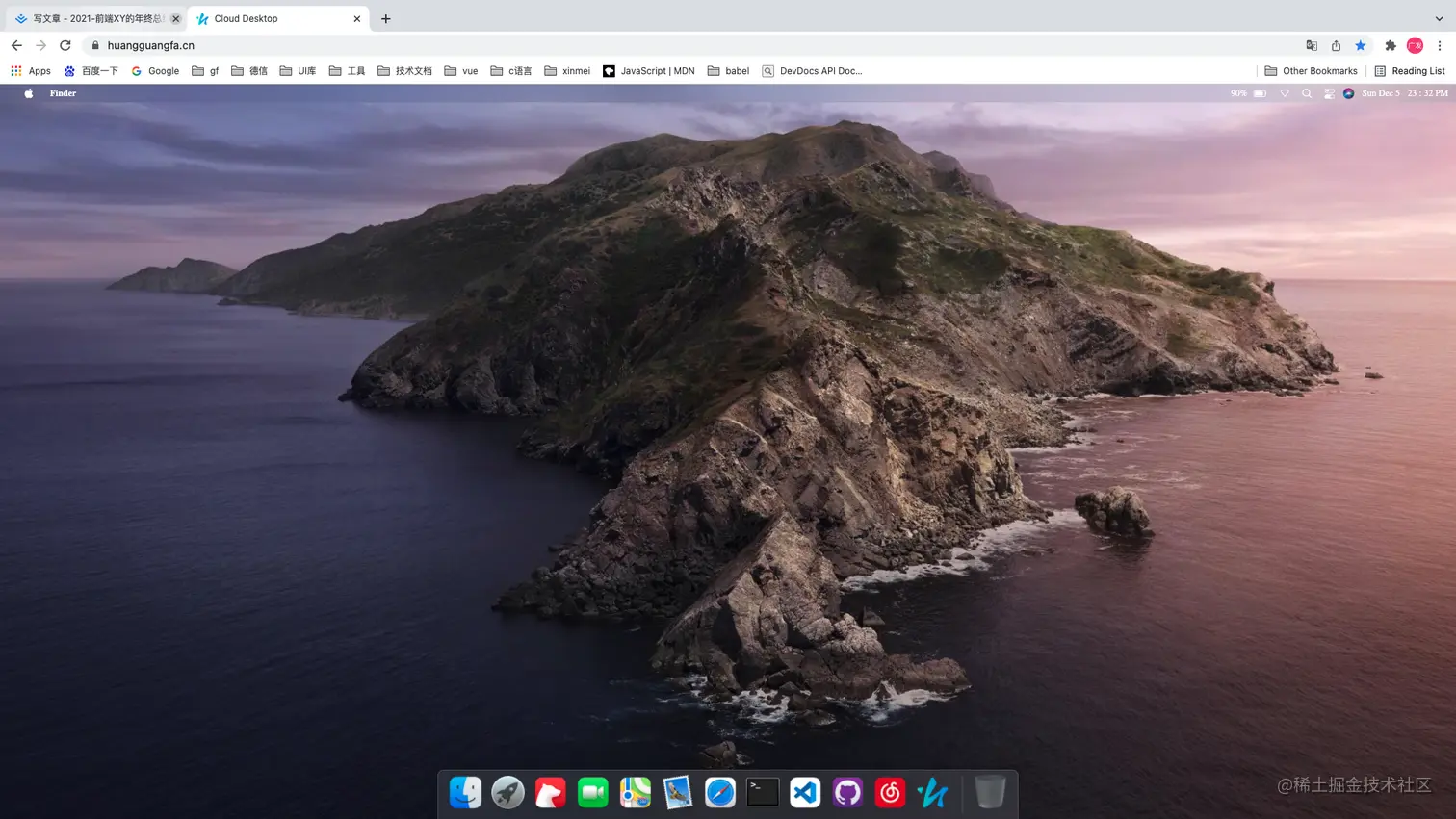The image size is (1456, 819).
Task: Launch Visual Studio Code from dock
Action: click(805, 792)
